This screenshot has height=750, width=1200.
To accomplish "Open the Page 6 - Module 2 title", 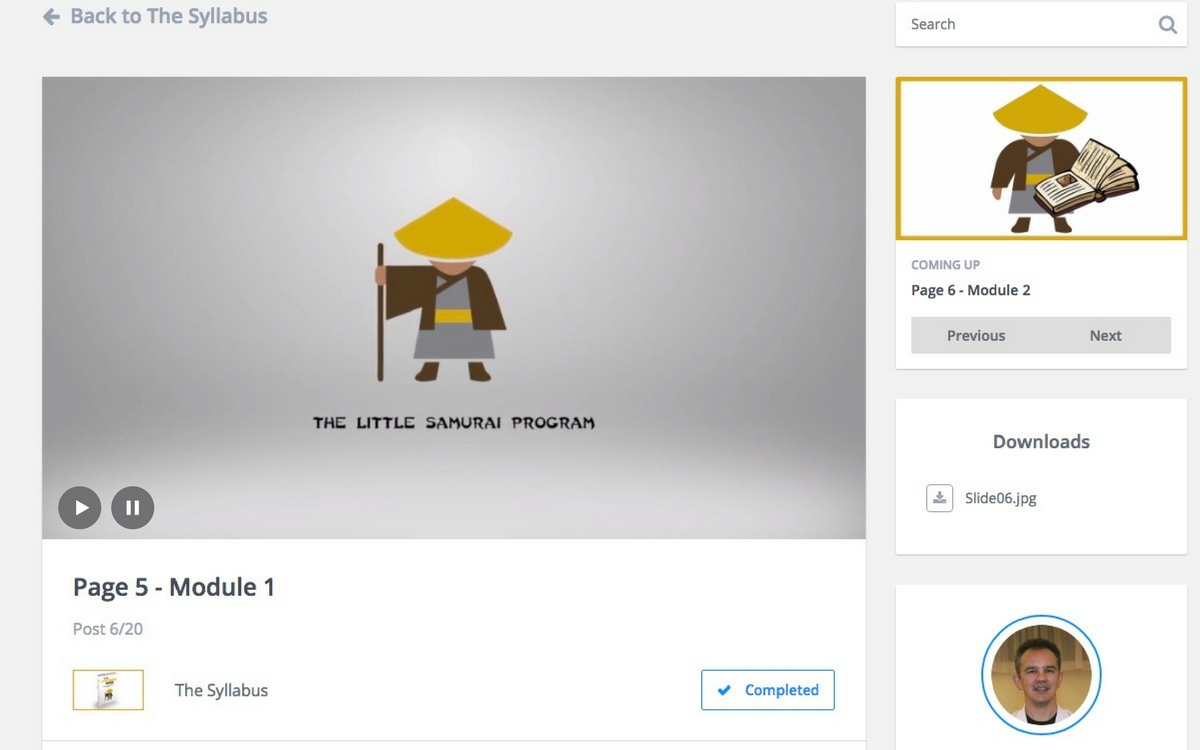I will coord(971,290).
